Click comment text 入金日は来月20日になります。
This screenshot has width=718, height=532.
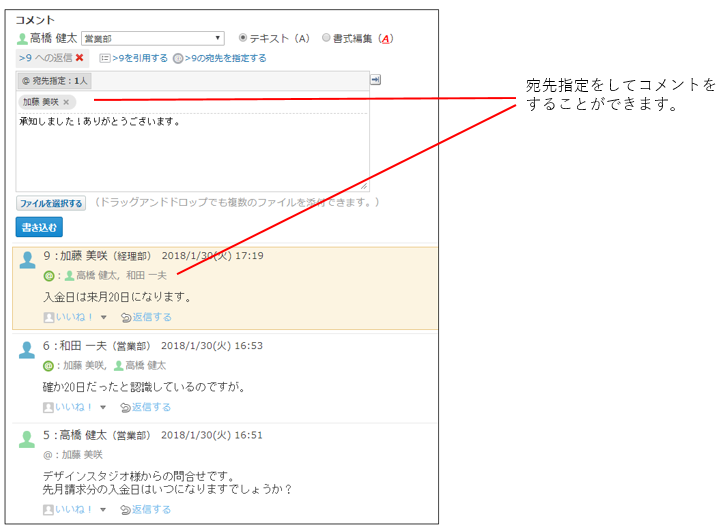coord(117,297)
